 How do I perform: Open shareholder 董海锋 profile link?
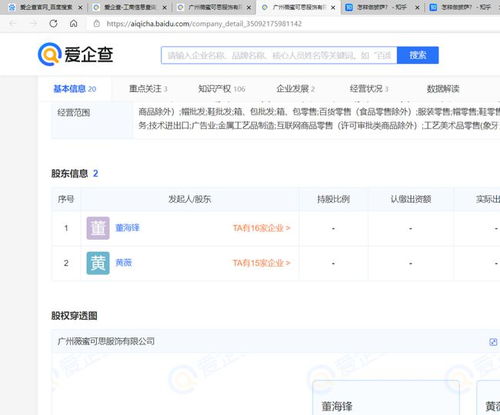pos(127,228)
